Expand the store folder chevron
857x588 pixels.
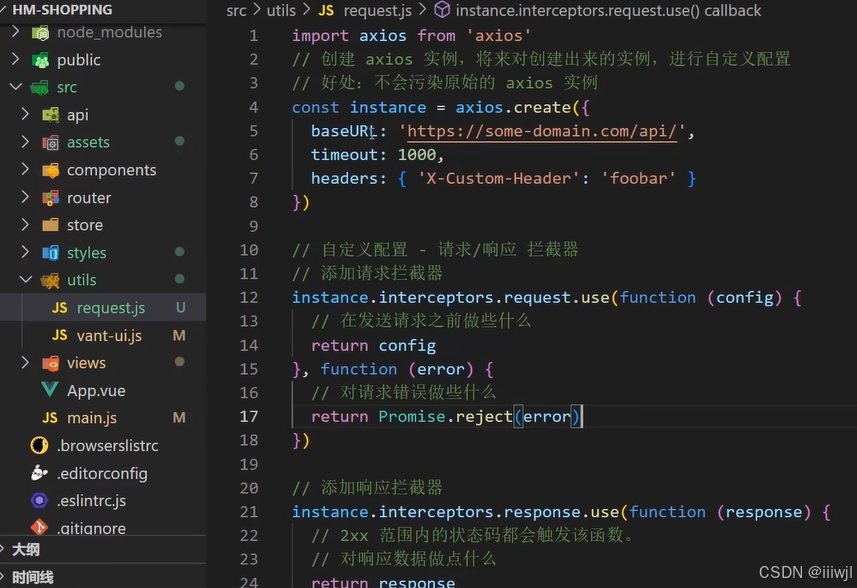coord(25,224)
